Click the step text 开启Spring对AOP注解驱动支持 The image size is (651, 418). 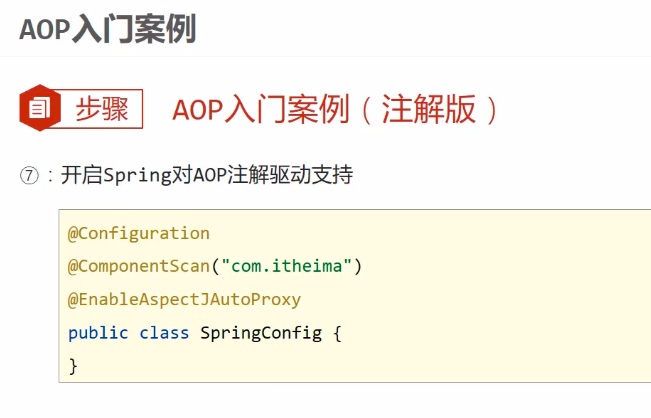207,175
